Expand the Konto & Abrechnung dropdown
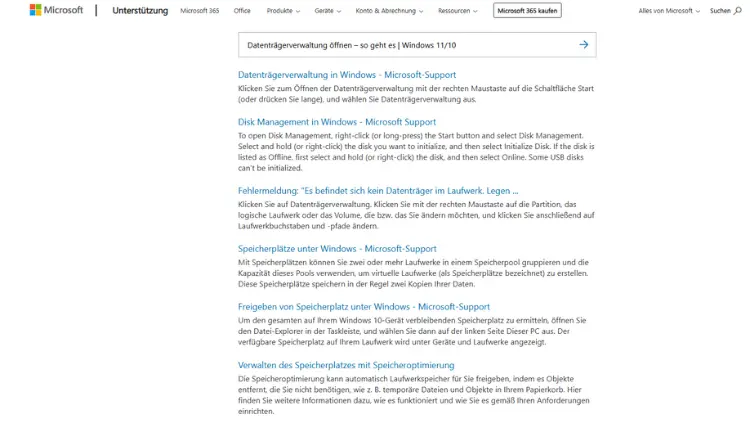This screenshot has width=750, height=422. pyautogui.click(x=389, y=11)
